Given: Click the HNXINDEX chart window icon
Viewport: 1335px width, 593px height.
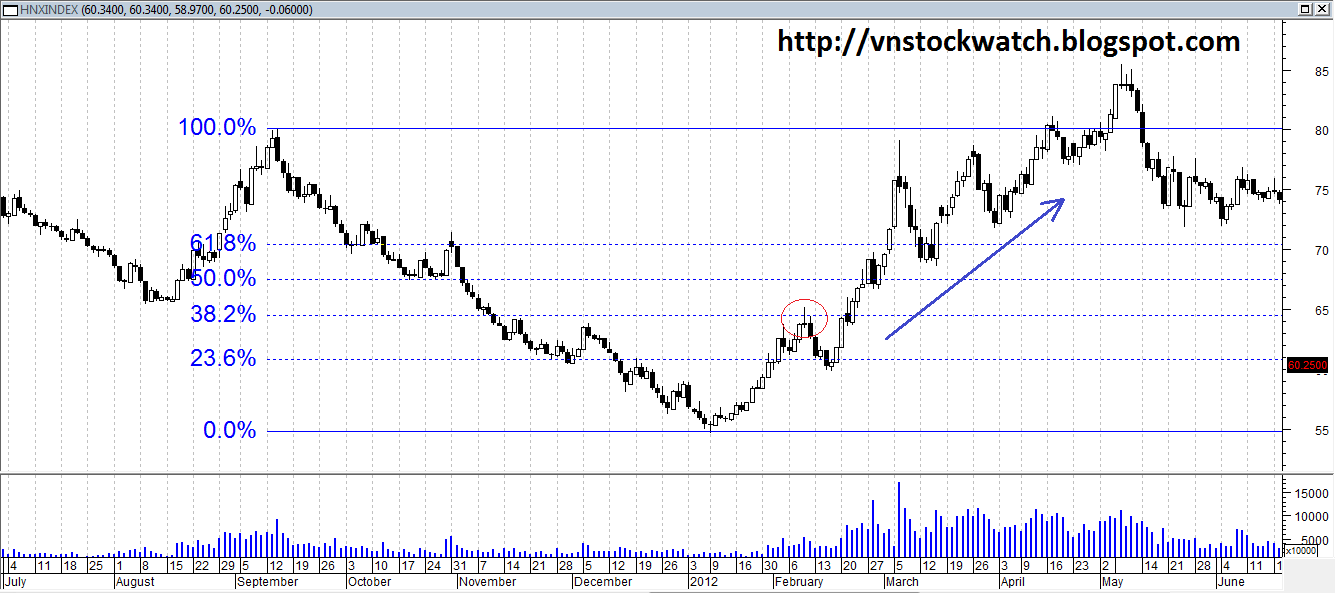Looking at the screenshot, I should point(10,9).
